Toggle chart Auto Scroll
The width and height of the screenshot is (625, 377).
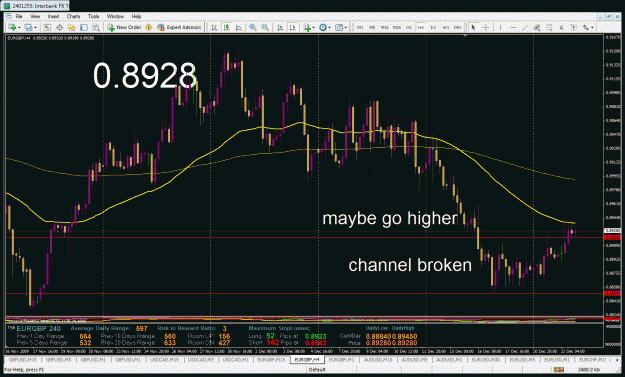point(280,27)
